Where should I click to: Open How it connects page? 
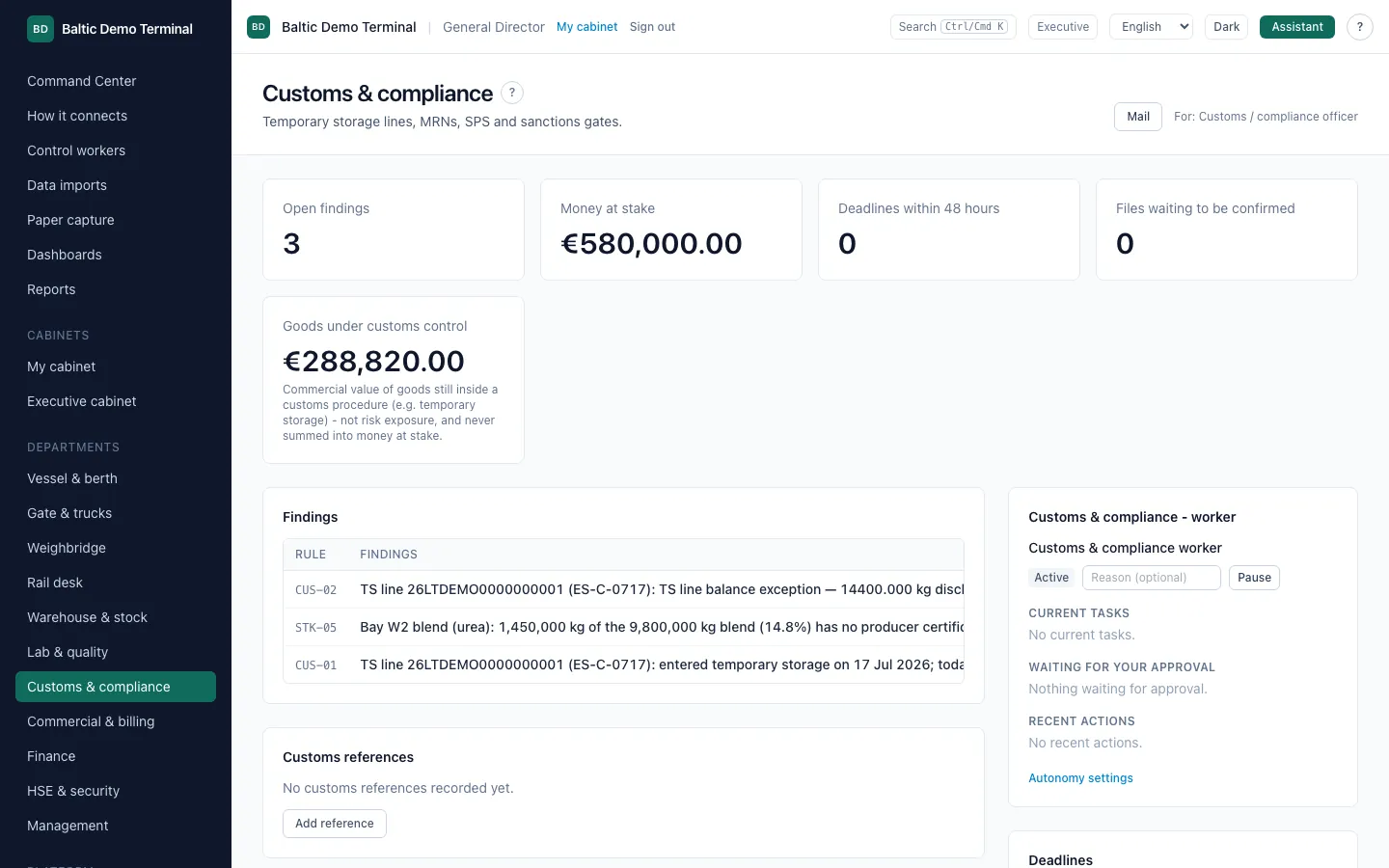[116, 116]
